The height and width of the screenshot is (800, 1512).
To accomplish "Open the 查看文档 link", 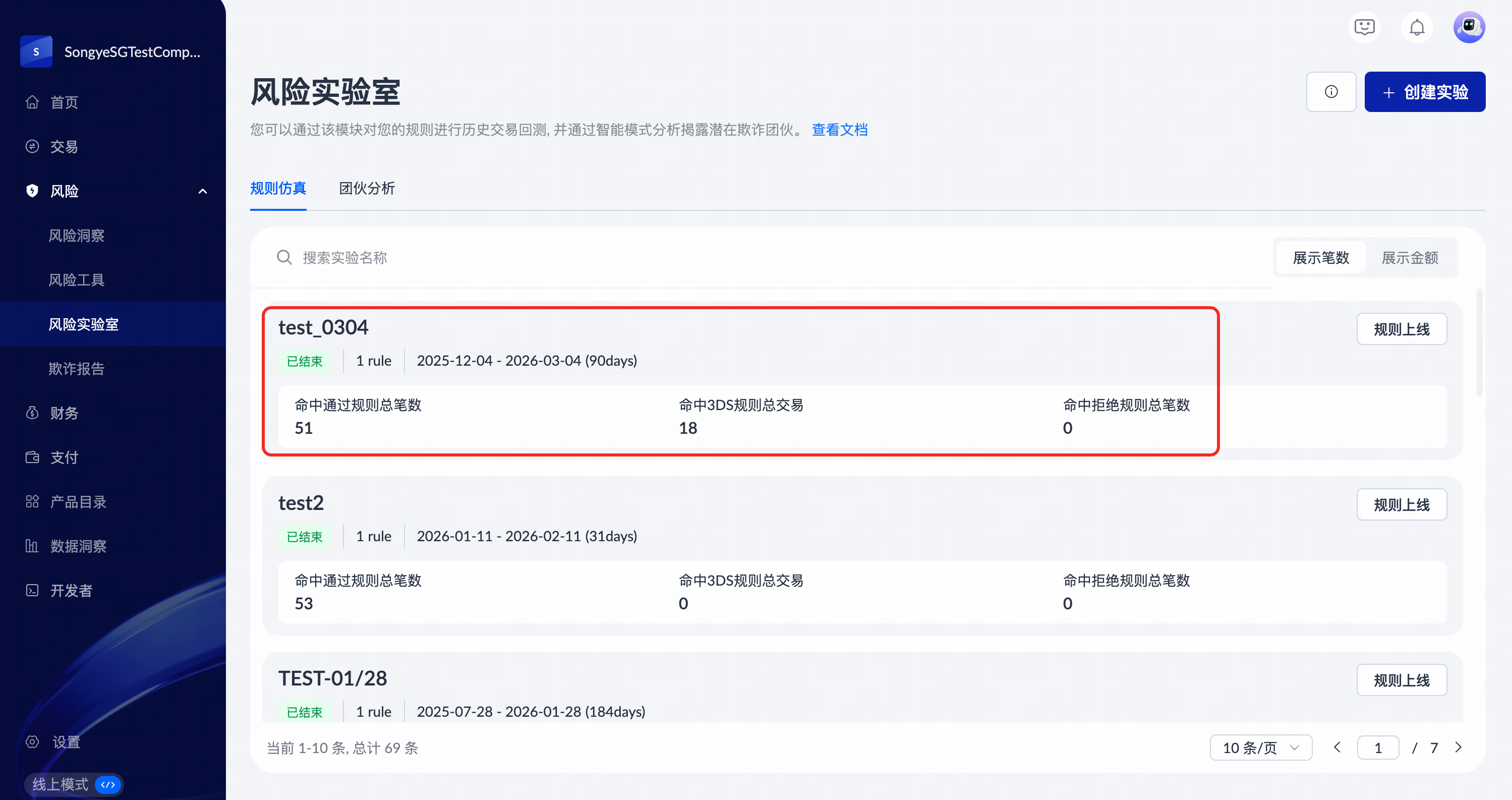I will point(839,130).
